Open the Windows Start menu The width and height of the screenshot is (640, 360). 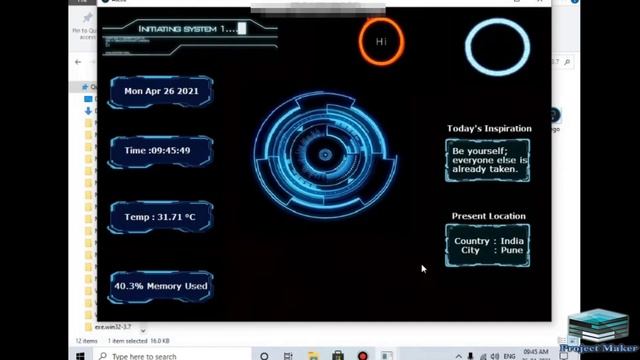pos(80,356)
